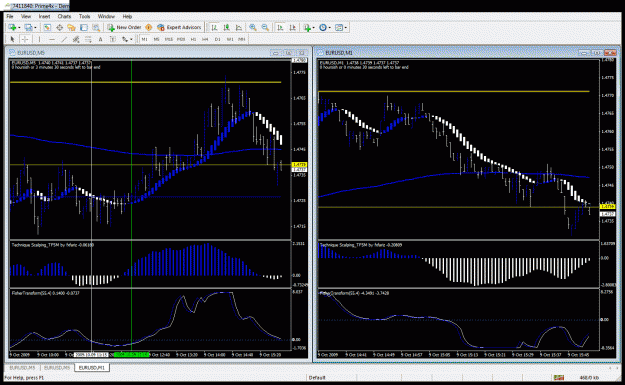Viewport: 625px width, 385px height.
Task: Launch MetaEditor from the toolbar icon
Action: (x=149, y=28)
